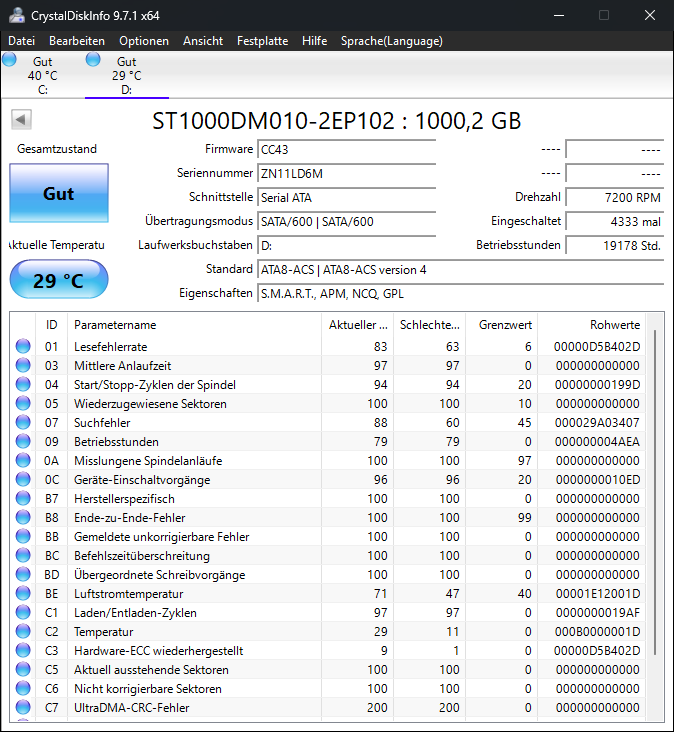Viewport: 674px width, 732px height.
Task: Click status icon for Start/Stopp-Zyklen row
Action: pyautogui.click(x=23, y=385)
